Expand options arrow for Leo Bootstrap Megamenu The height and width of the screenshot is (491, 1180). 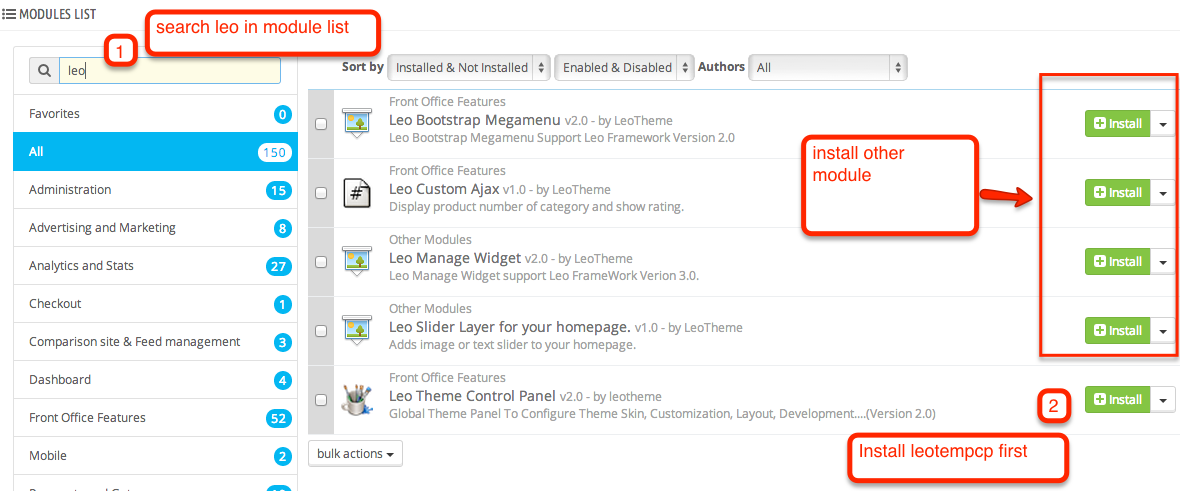(x=1163, y=124)
